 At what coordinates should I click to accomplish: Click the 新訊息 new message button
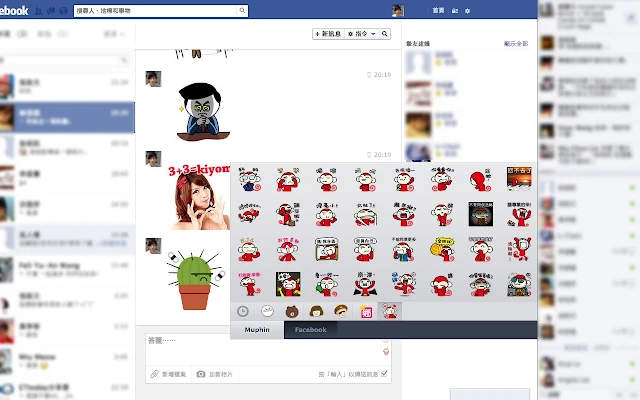[328, 34]
